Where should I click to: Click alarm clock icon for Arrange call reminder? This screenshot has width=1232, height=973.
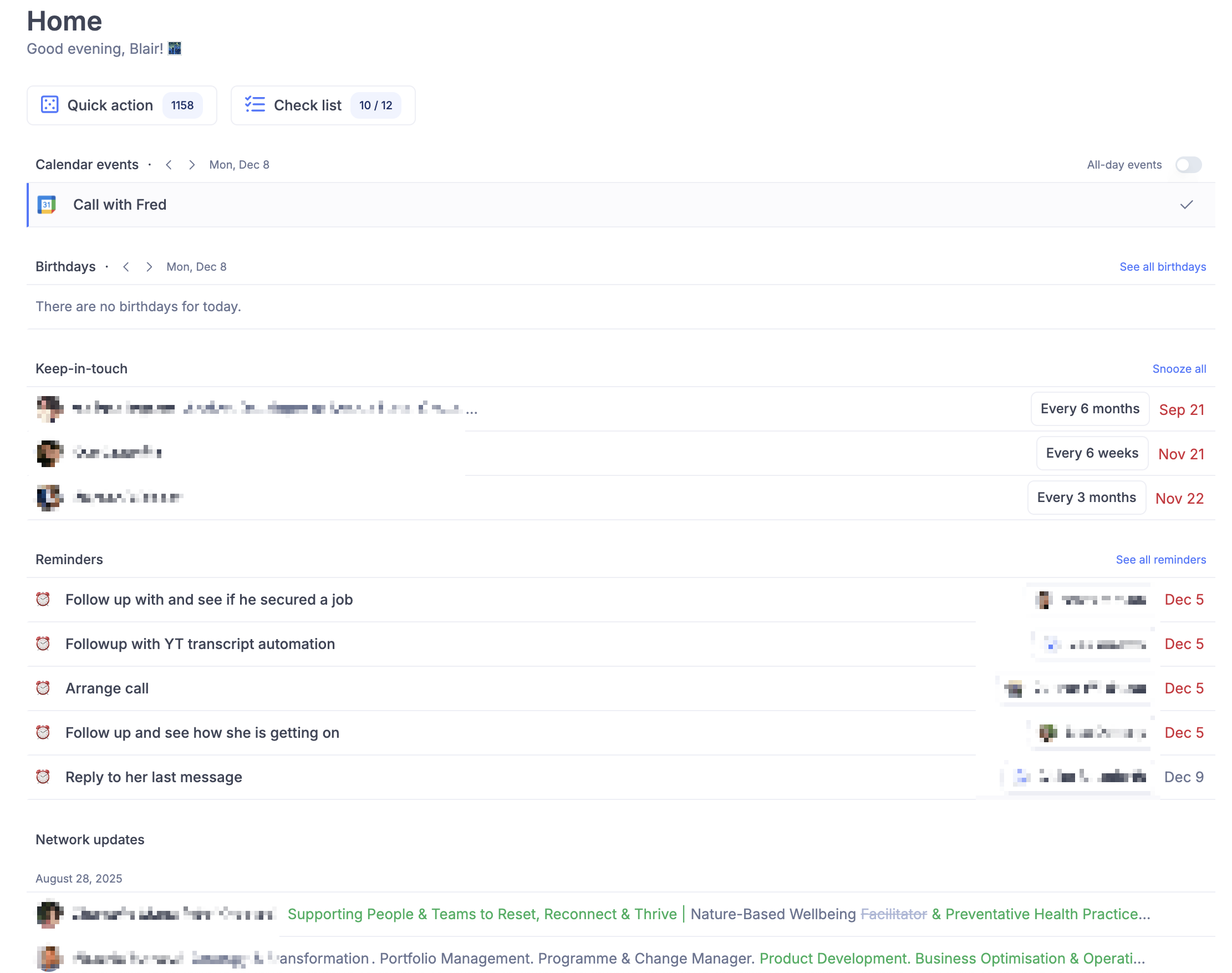pos(43,688)
